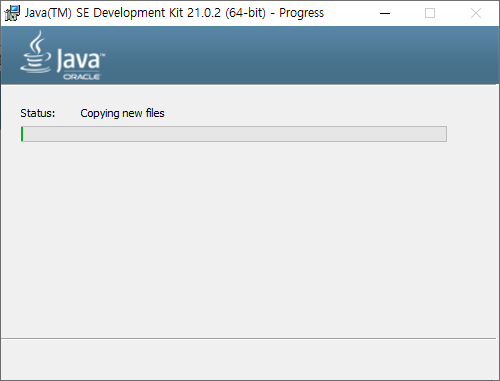The height and width of the screenshot is (381, 500).
Task: Close the Java installer window
Action: [x=476, y=13]
